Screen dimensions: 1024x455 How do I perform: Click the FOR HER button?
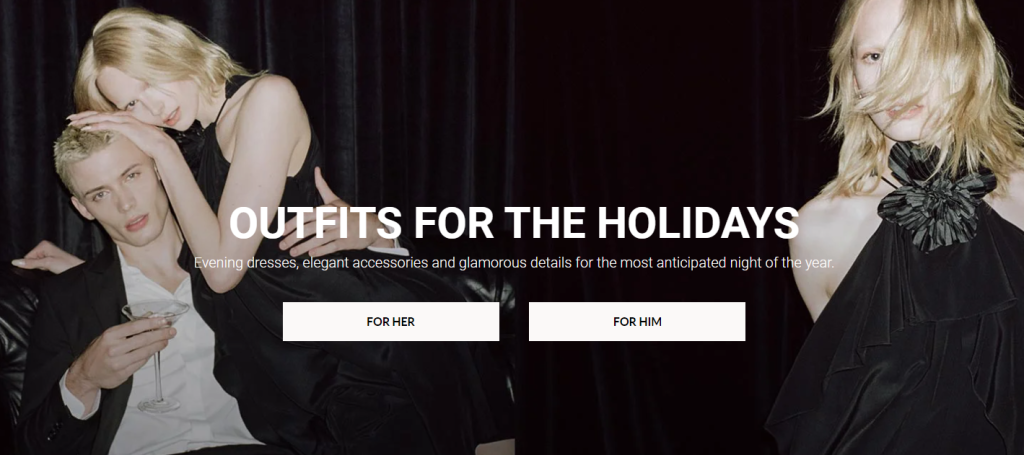pyautogui.click(x=391, y=321)
